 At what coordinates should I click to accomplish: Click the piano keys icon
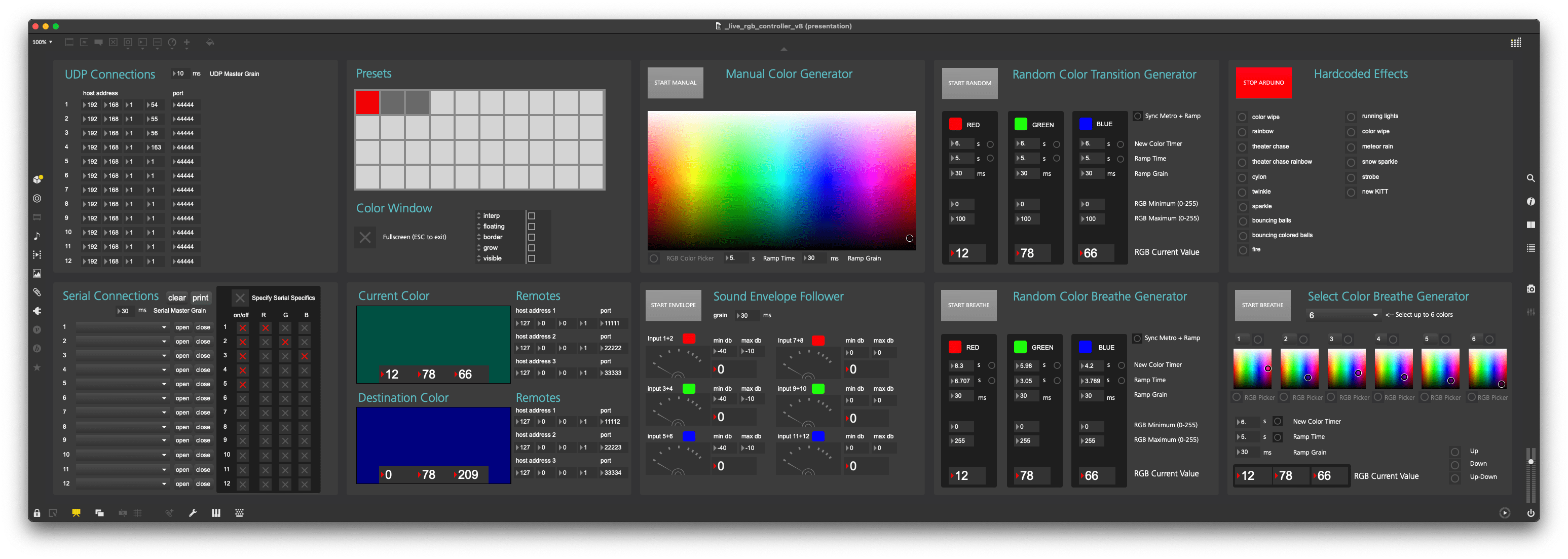215,513
